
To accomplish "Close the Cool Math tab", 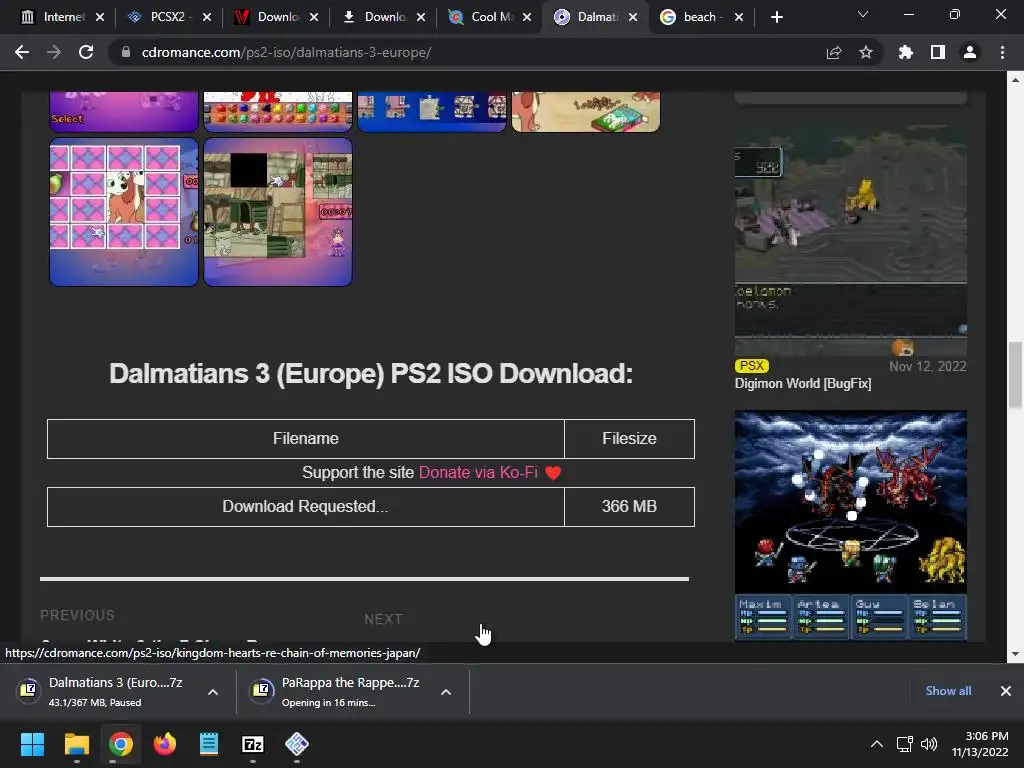I will coord(527,17).
